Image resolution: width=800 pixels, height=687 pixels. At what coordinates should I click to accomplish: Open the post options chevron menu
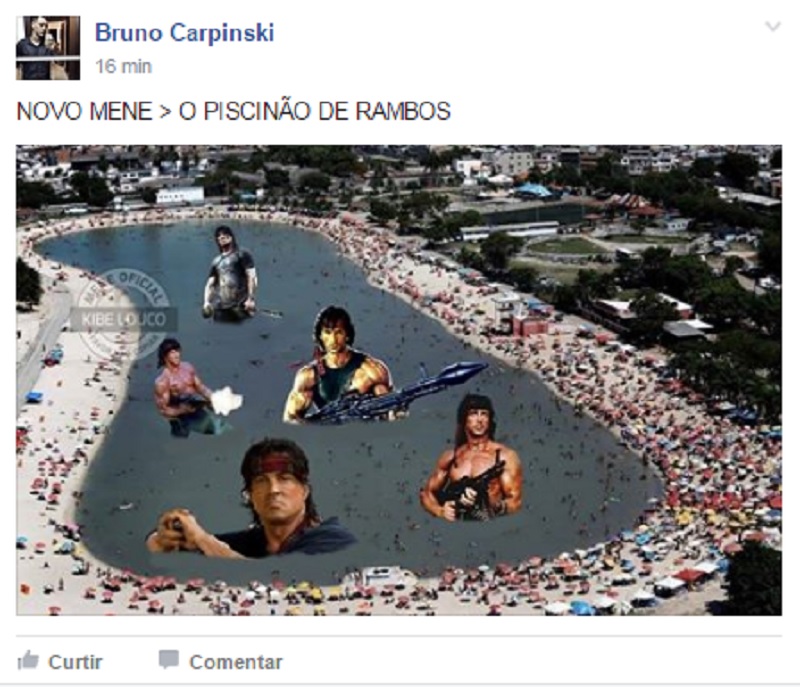[773, 26]
